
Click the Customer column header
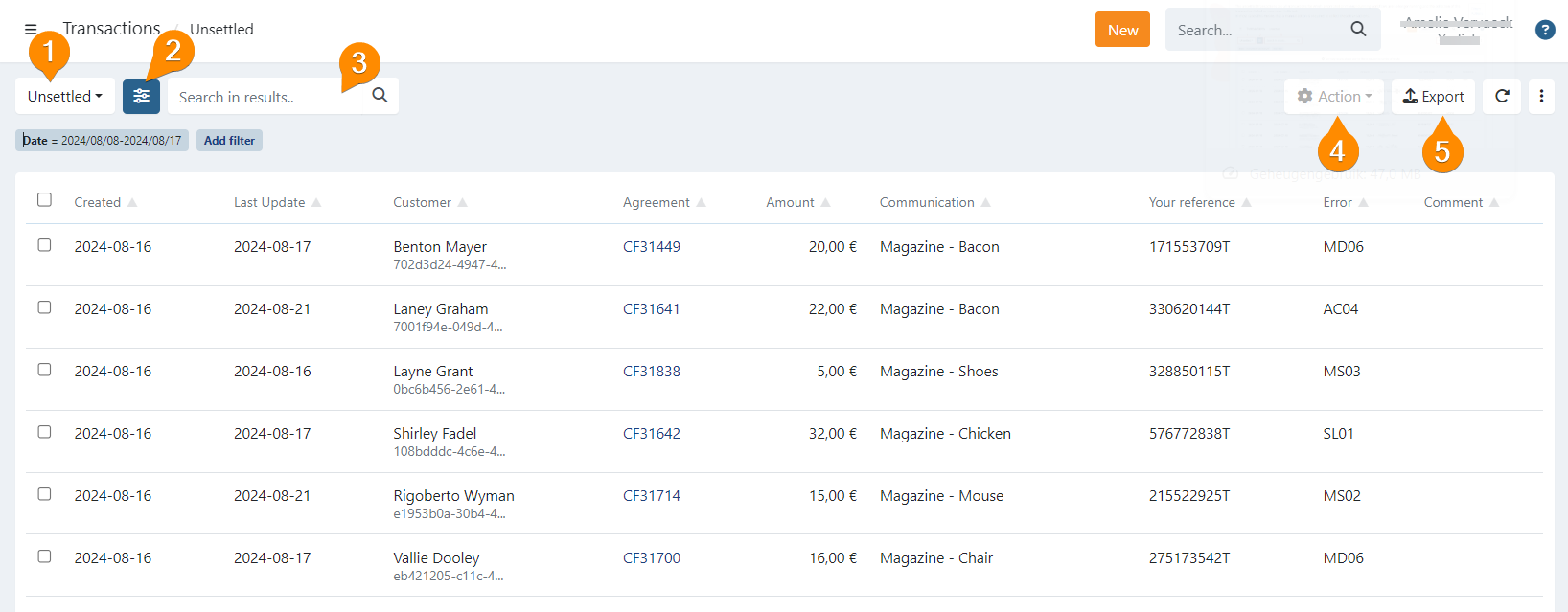tap(422, 203)
